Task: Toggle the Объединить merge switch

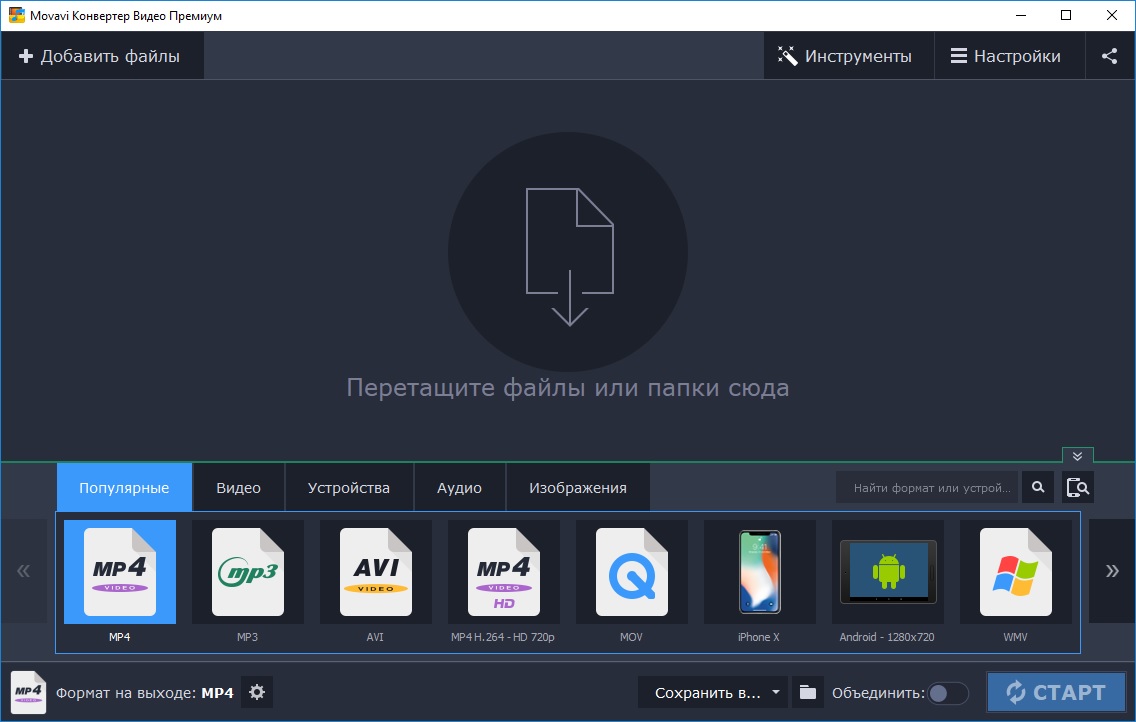Action: [x=947, y=693]
